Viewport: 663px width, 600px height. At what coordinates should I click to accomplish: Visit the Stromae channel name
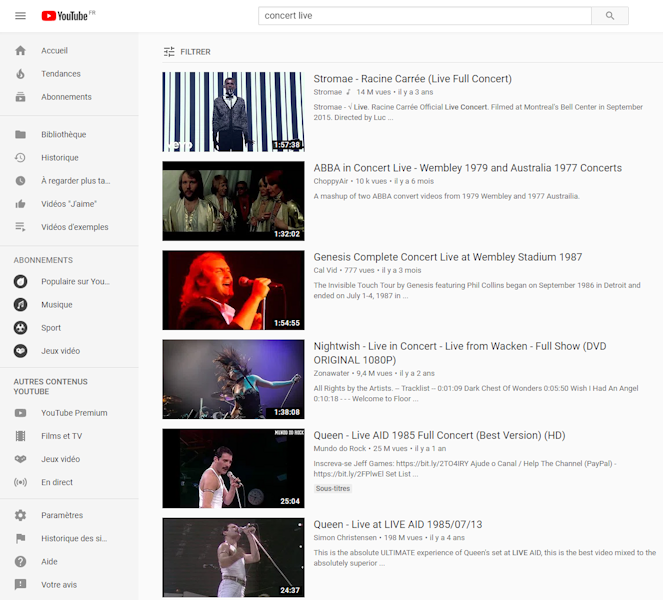(328, 92)
